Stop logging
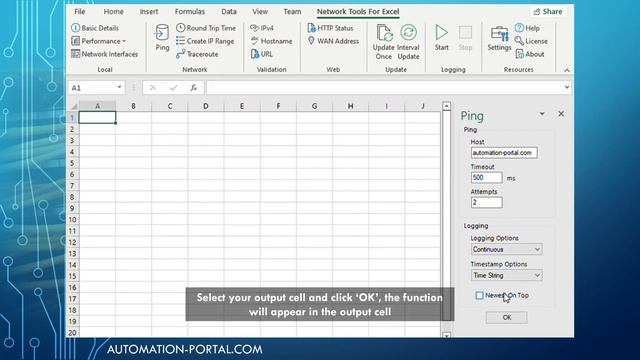 point(465,38)
